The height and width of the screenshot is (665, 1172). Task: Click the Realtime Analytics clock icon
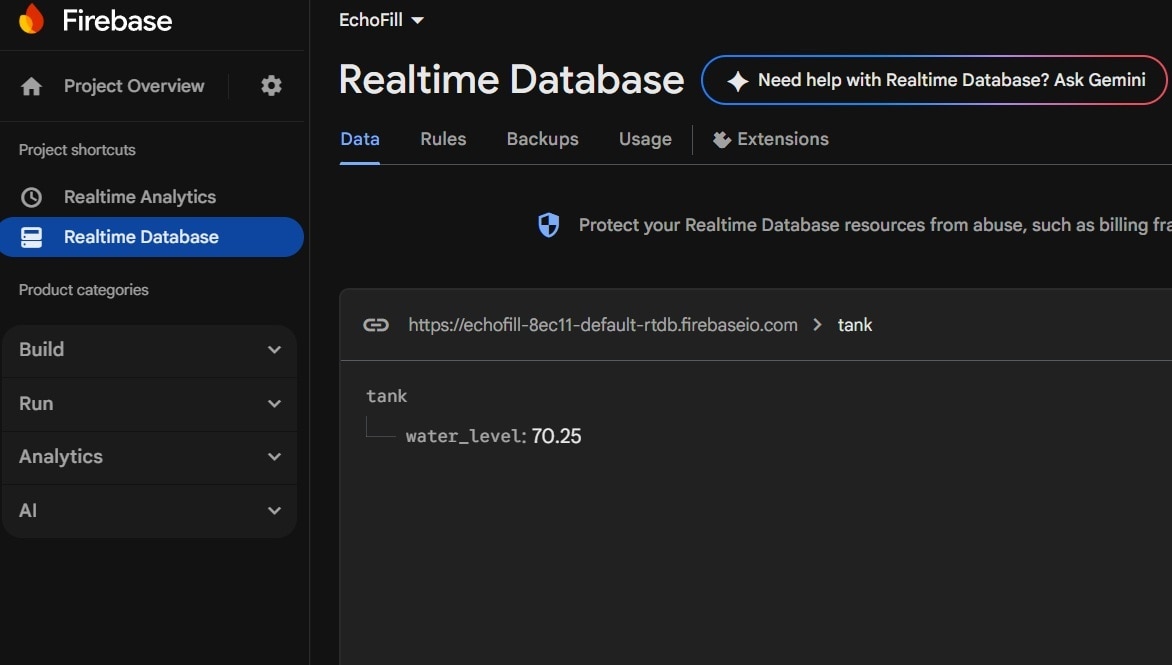(32, 197)
